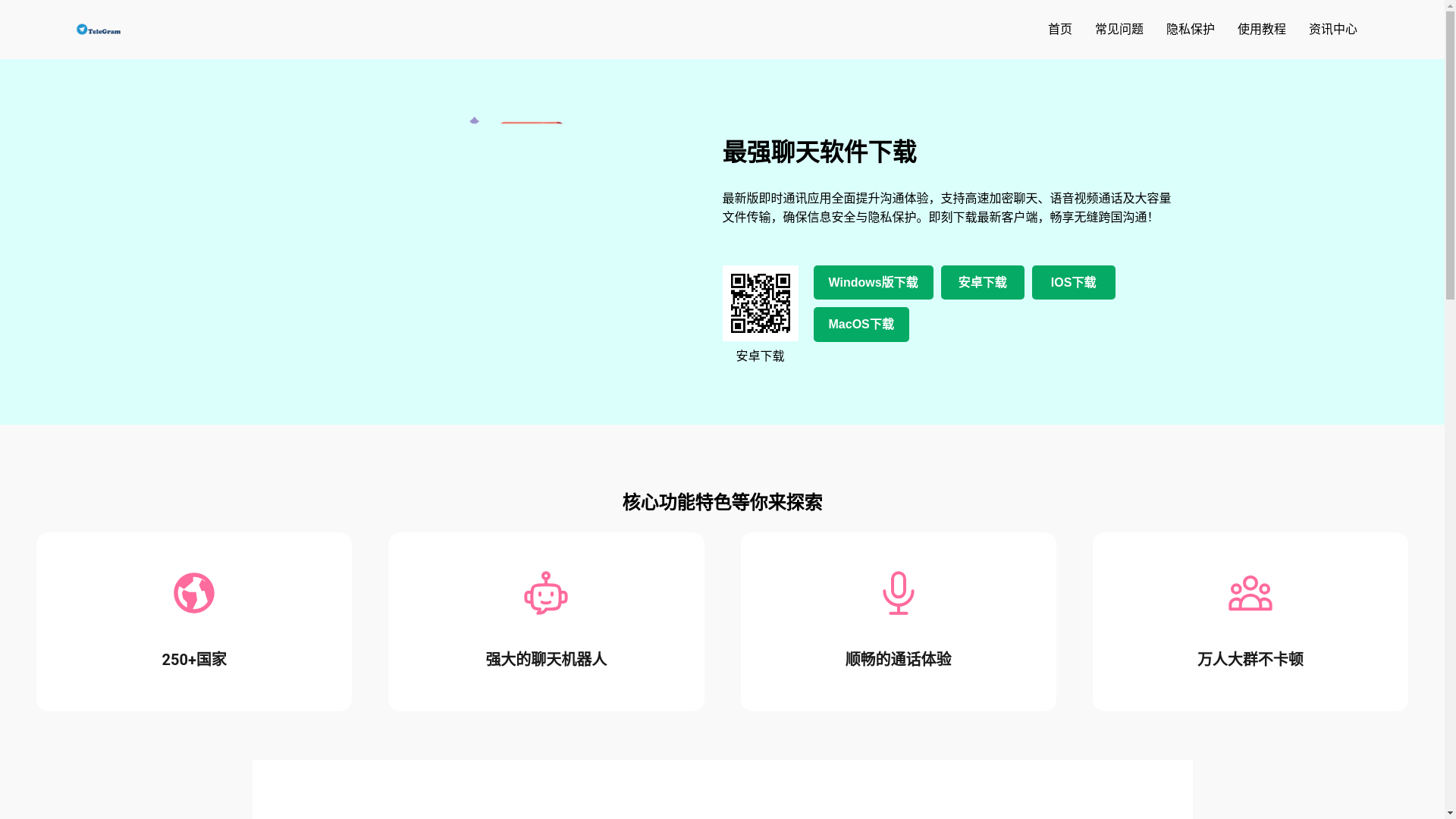Open the 使用教程 navigation link

(x=1261, y=30)
